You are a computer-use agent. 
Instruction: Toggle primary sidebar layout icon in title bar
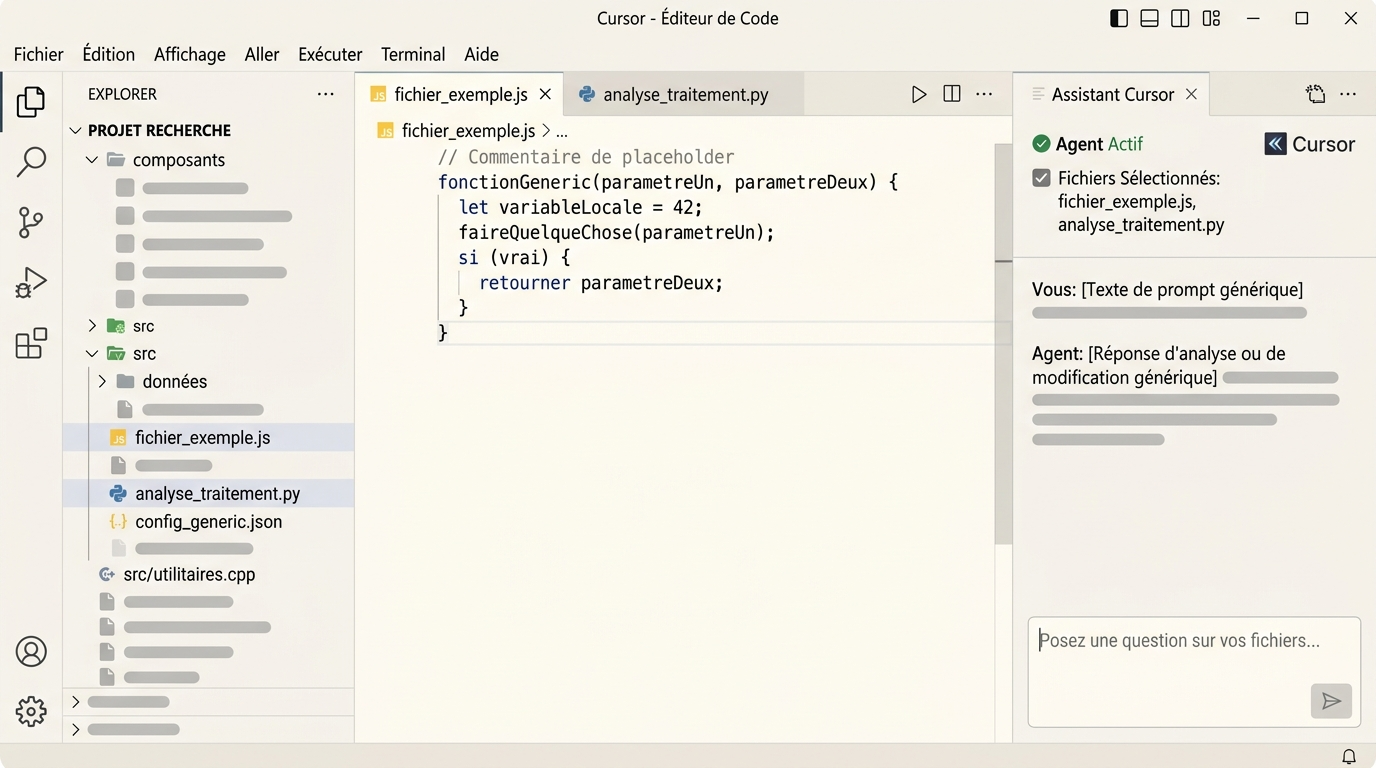point(1119,19)
